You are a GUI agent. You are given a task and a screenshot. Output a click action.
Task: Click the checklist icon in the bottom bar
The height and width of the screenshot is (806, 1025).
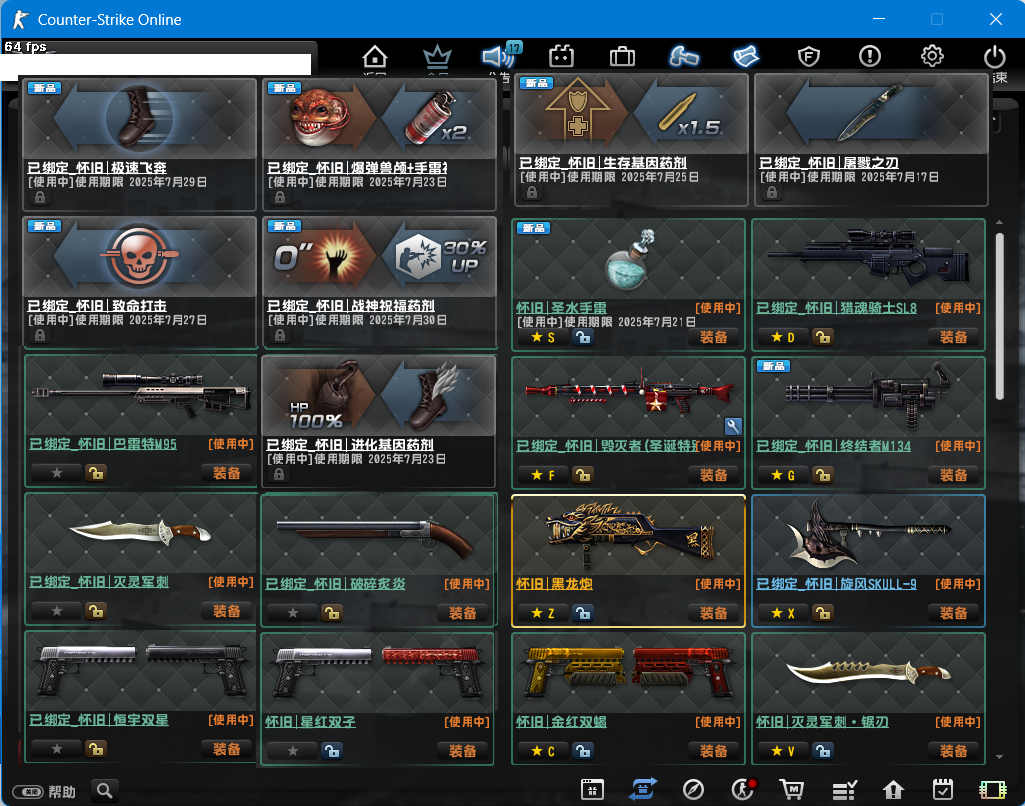[844, 790]
